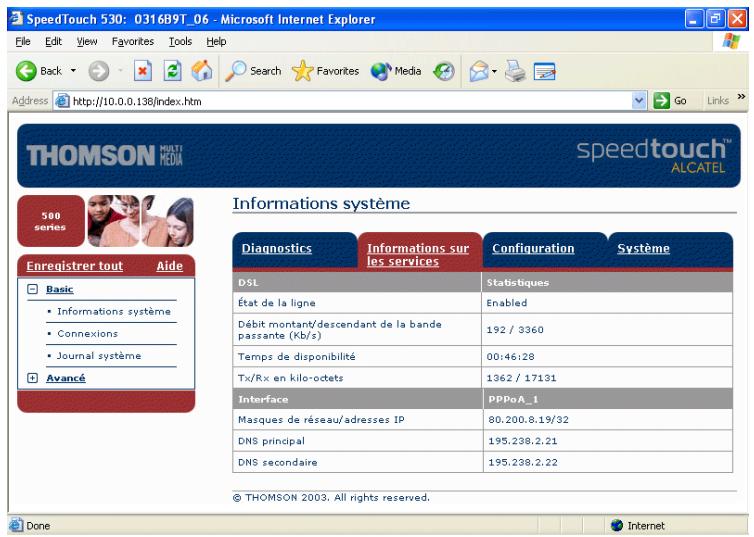Click the address bar URL field
Image resolution: width=754 pixels, height=537 pixels.
tap(351, 101)
